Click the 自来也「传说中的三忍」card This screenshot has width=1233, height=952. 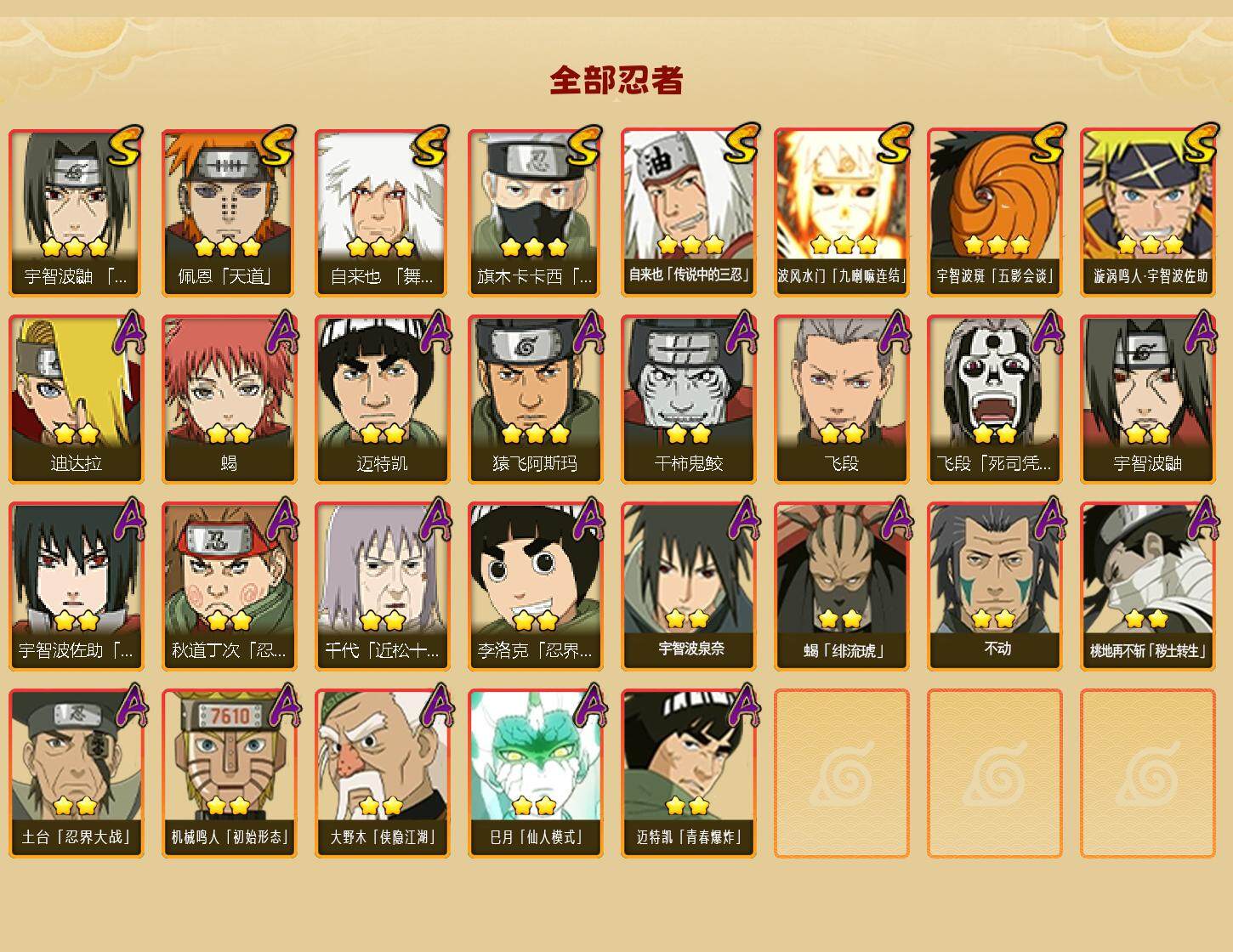pyautogui.click(x=688, y=212)
